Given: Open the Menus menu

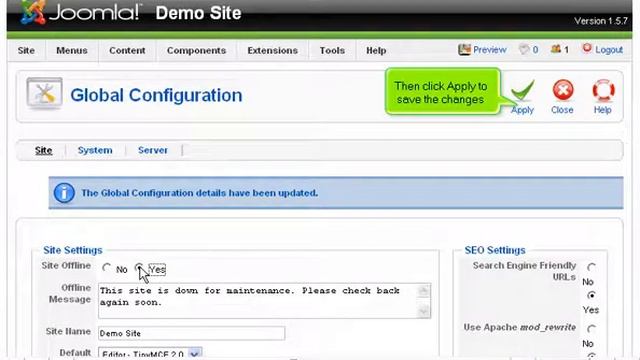Looking at the screenshot, I should point(72,51).
